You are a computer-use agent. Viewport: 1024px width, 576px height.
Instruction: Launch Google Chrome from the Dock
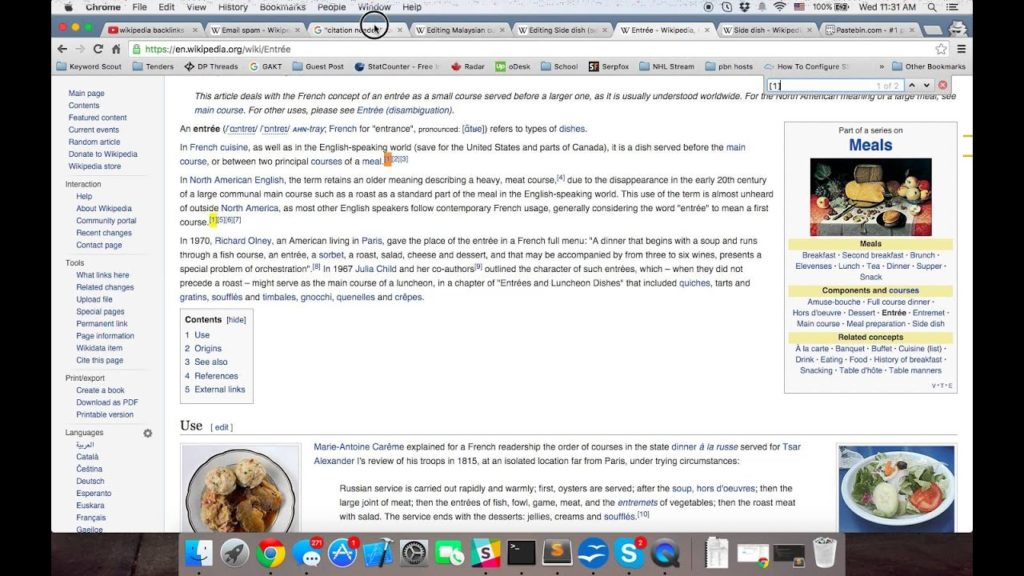tap(270, 553)
